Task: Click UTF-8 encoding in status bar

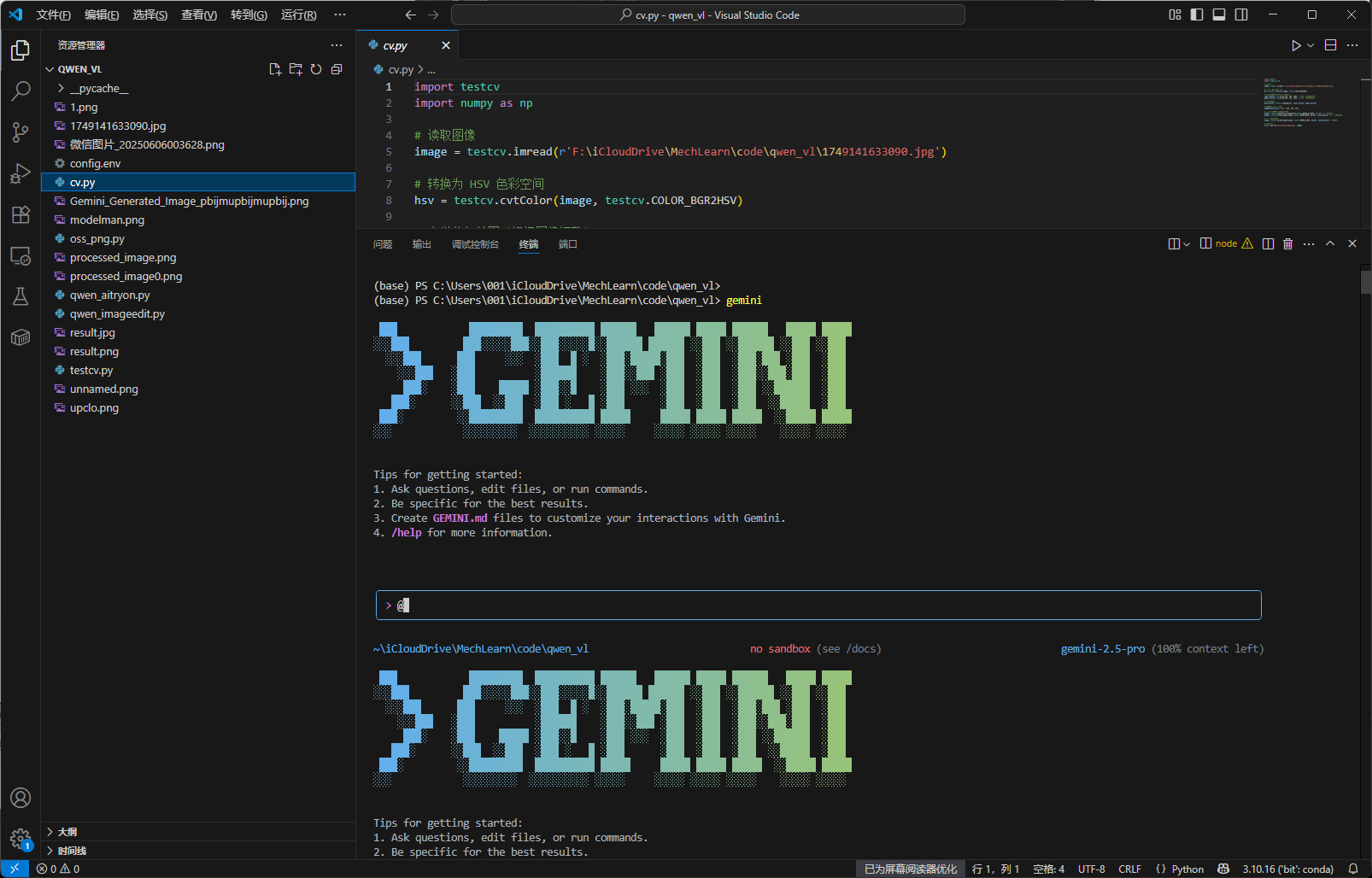Action: [x=1092, y=869]
